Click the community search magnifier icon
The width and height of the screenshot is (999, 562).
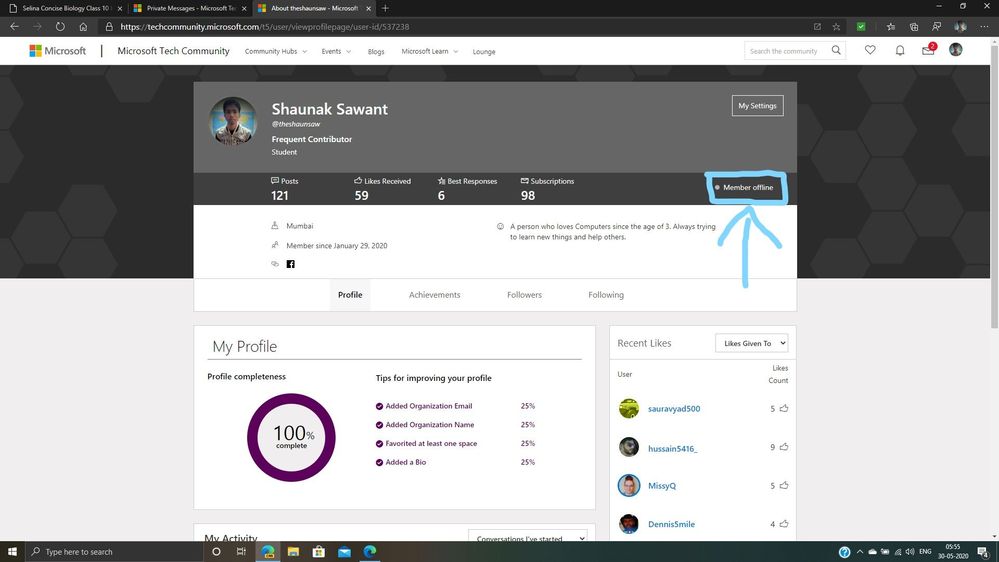coord(836,50)
